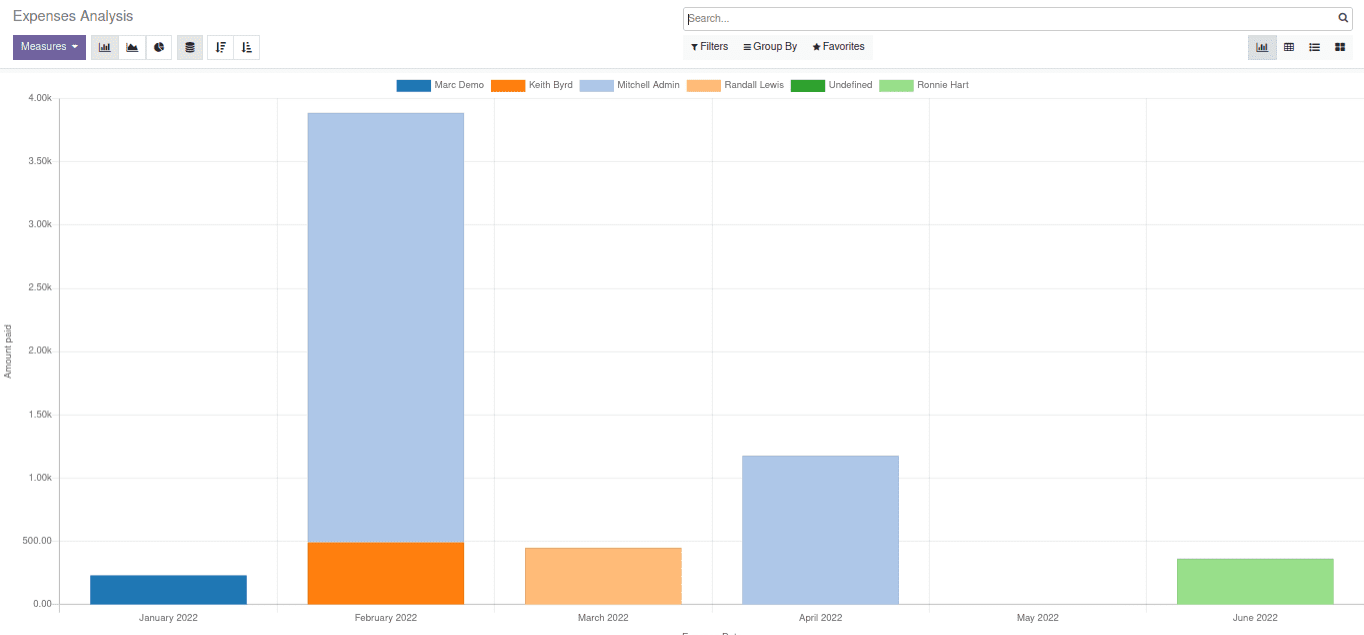Switch to the line chart mode
Screen dimensions: 1364x635
tap(132, 47)
